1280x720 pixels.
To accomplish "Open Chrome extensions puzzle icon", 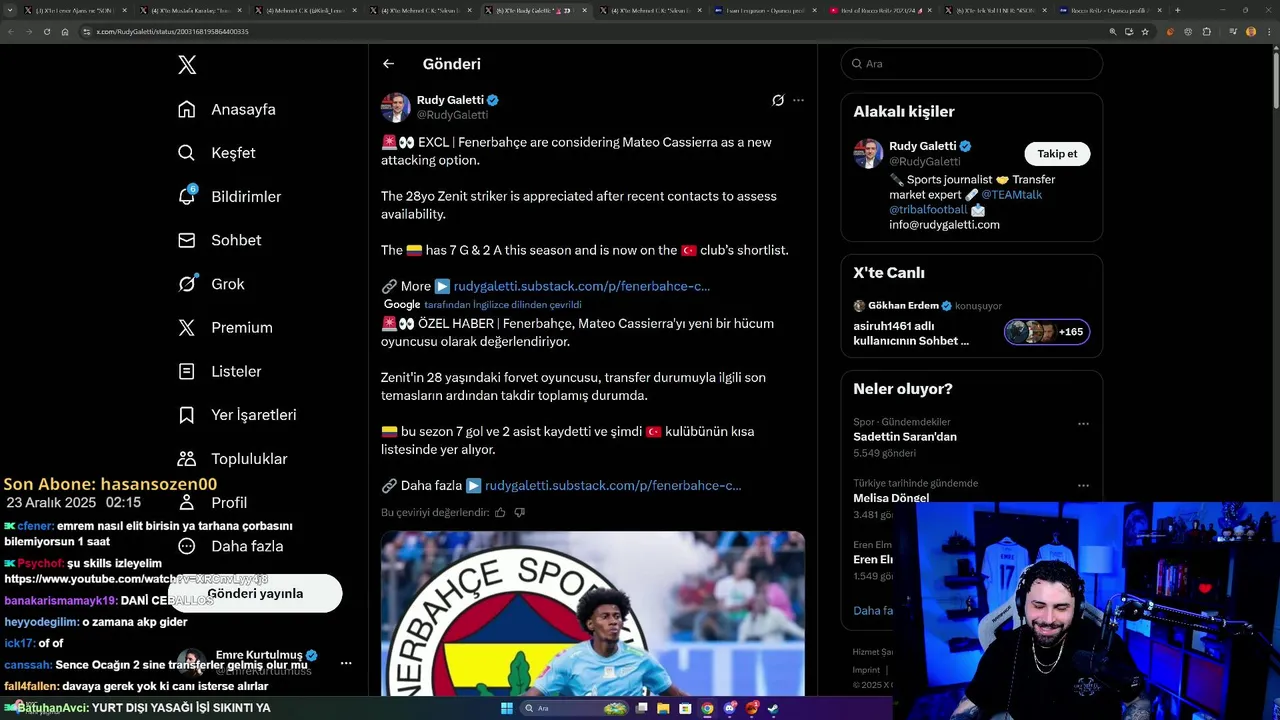I will pos(1206,32).
